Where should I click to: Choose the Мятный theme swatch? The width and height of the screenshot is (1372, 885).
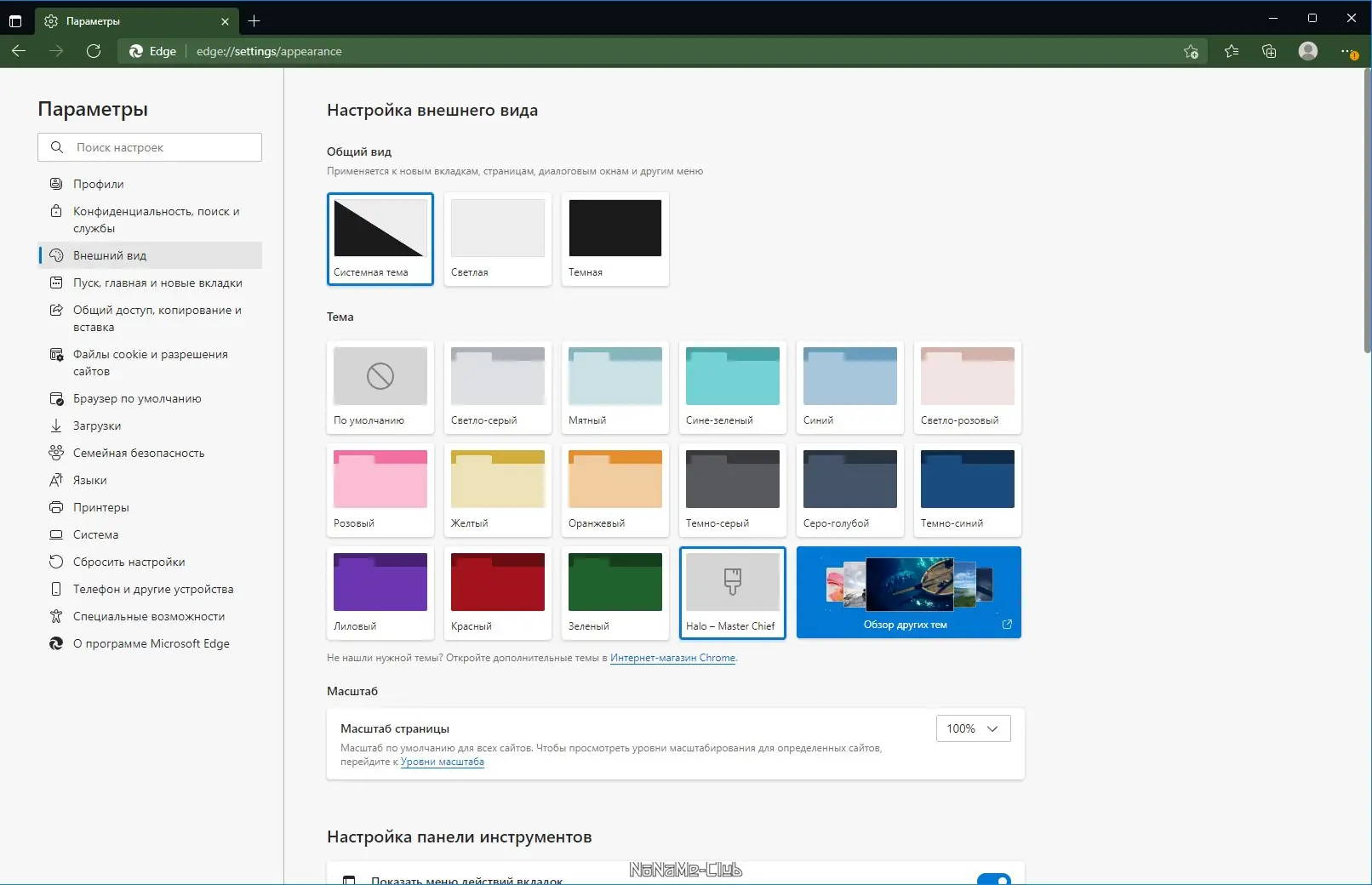click(615, 387)
